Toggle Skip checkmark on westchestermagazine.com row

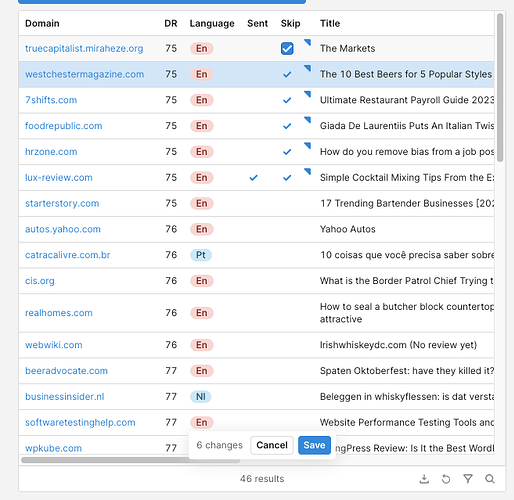[x=287, y=74]
